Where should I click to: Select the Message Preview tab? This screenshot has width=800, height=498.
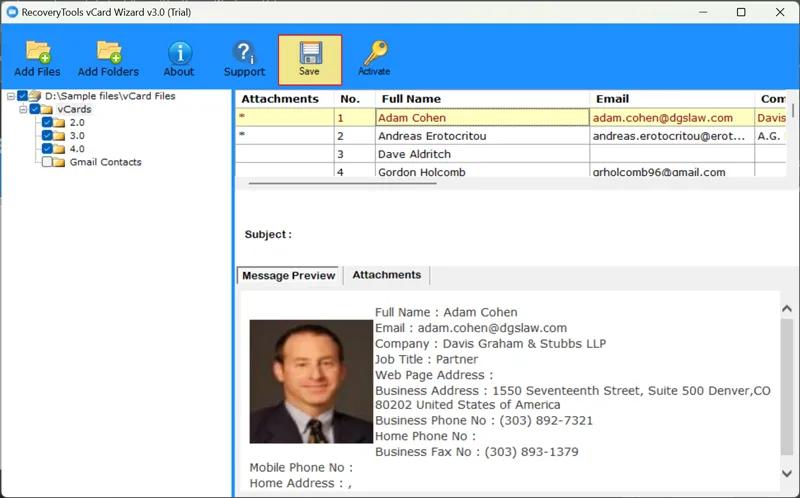pos(289,276)
